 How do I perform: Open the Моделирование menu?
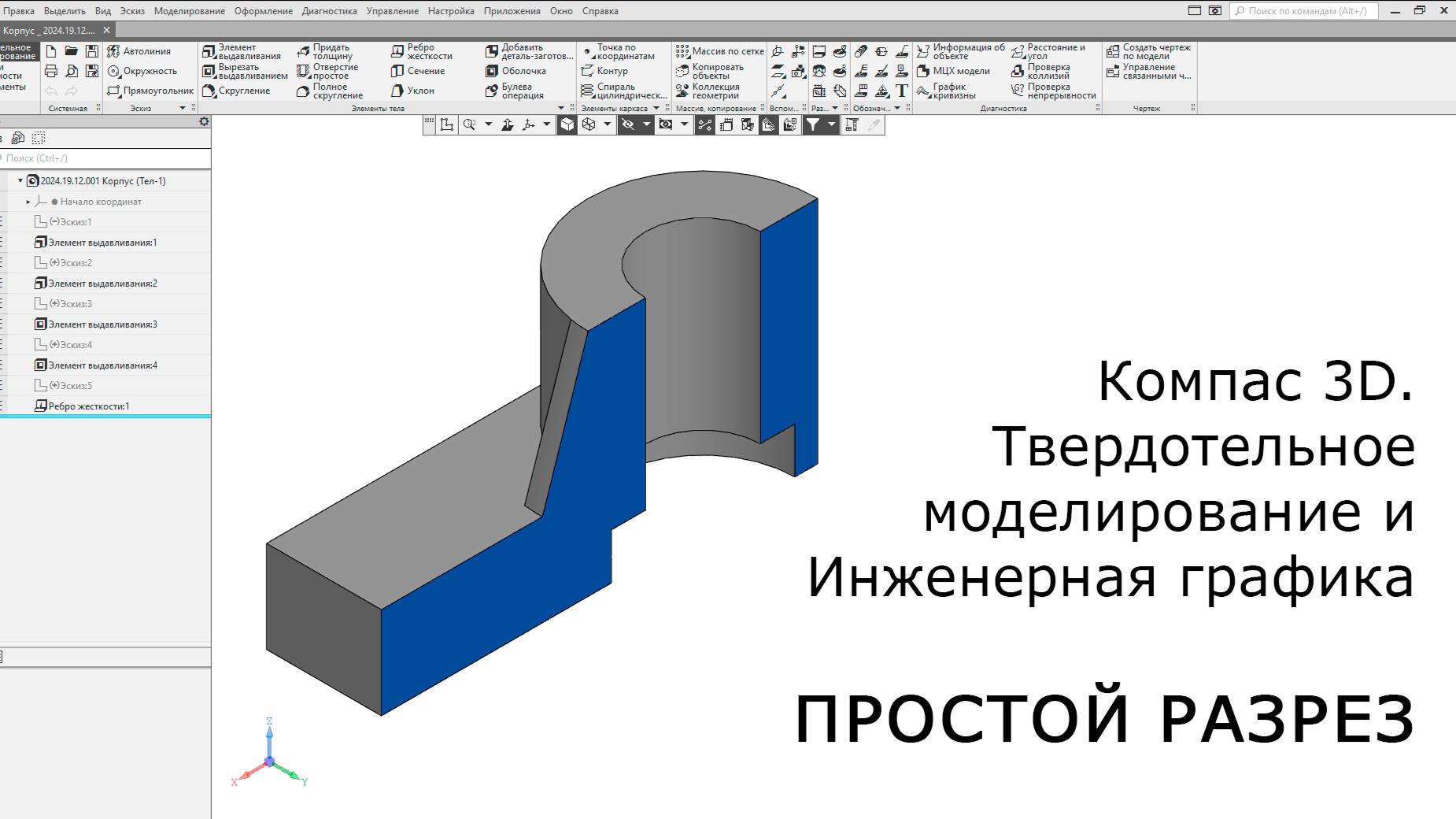189,11
